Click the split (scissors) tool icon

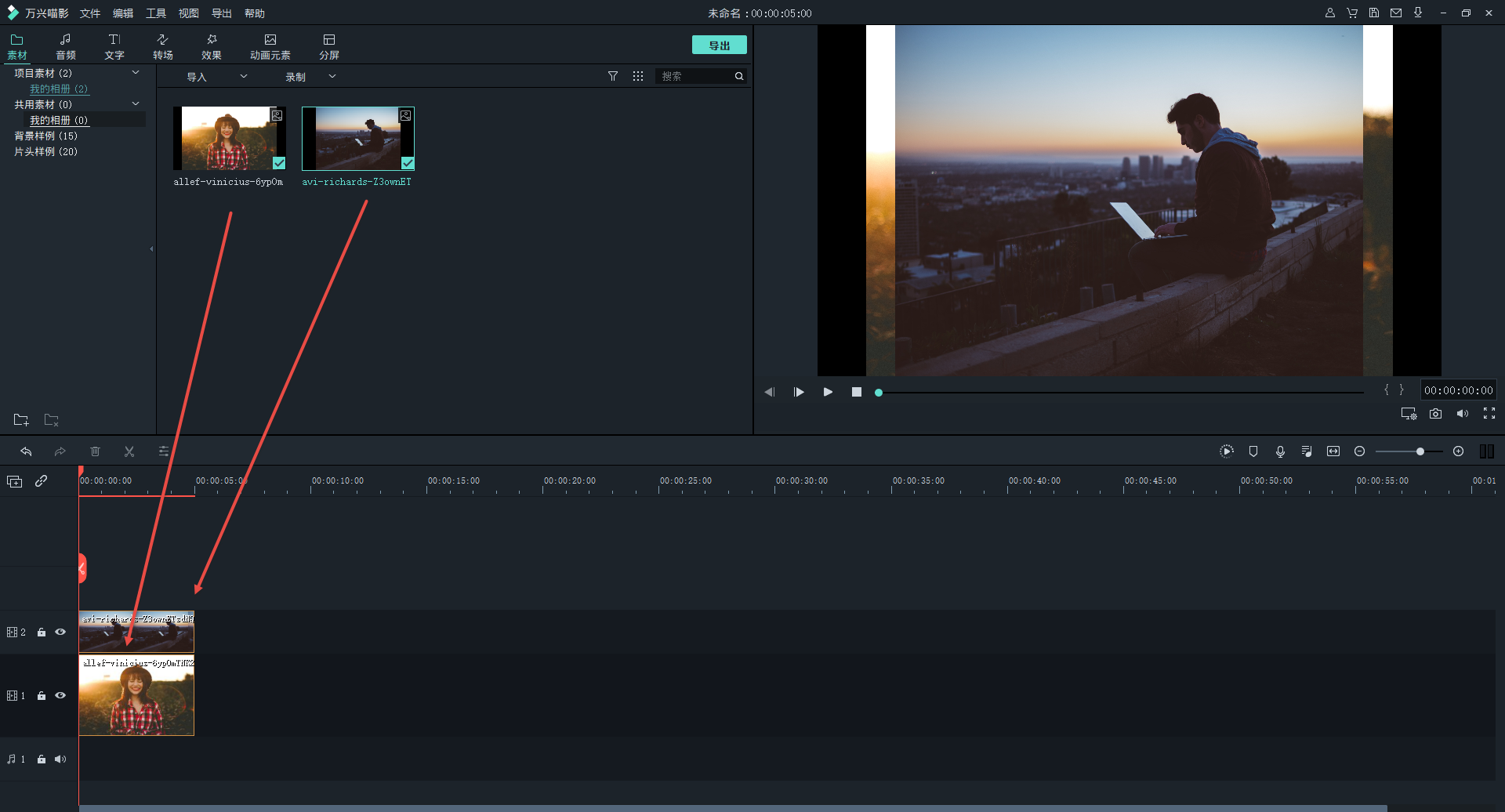129,451
